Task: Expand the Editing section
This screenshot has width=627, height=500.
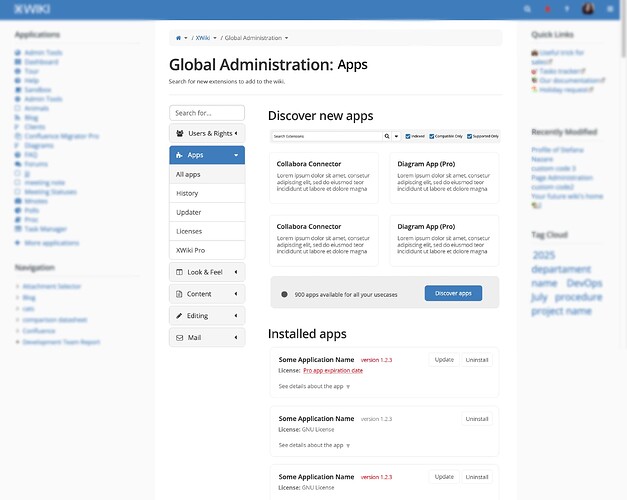Action: [x=236, y=316]
